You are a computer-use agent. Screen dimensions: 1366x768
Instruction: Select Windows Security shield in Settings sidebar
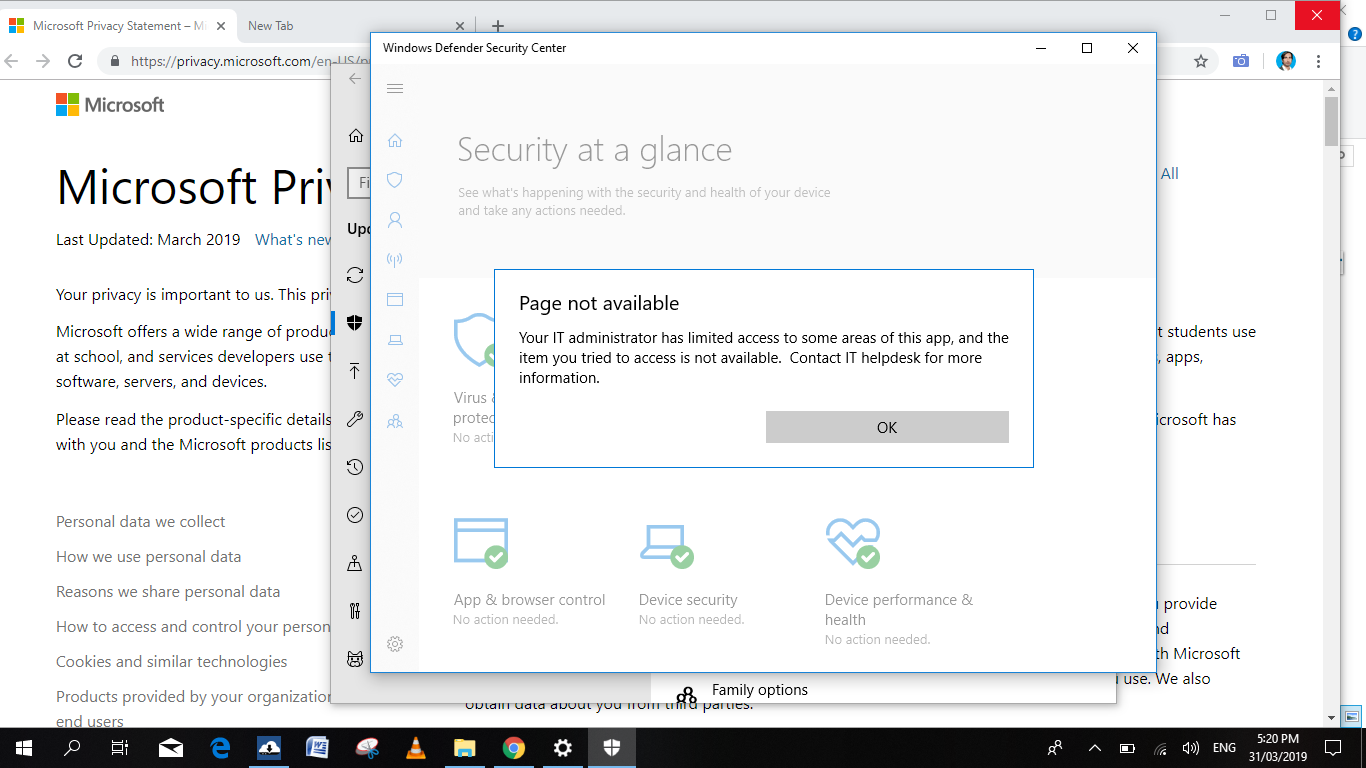click(x=355, y=323)
